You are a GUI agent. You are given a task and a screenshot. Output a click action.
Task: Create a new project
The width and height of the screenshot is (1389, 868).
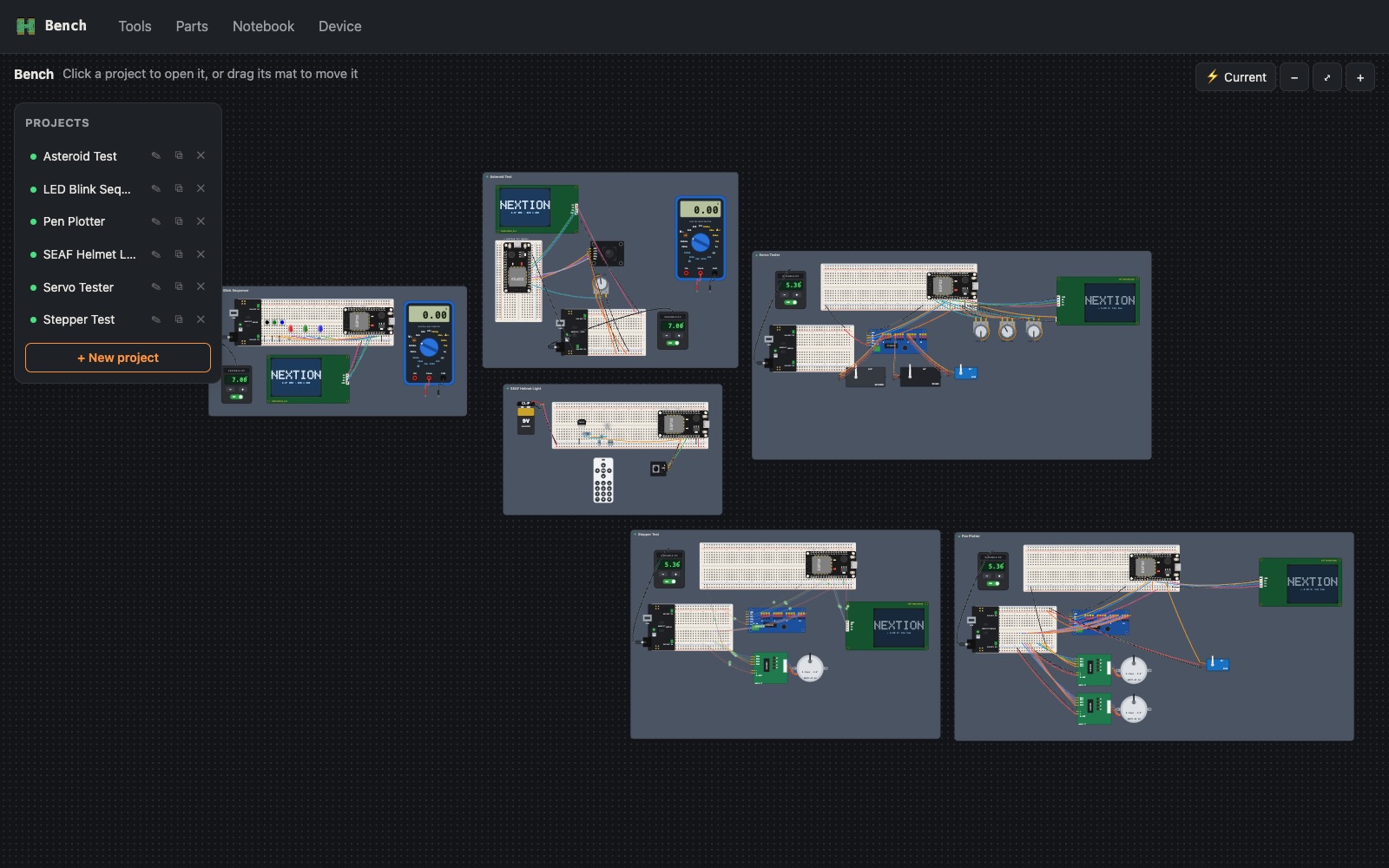118,358
